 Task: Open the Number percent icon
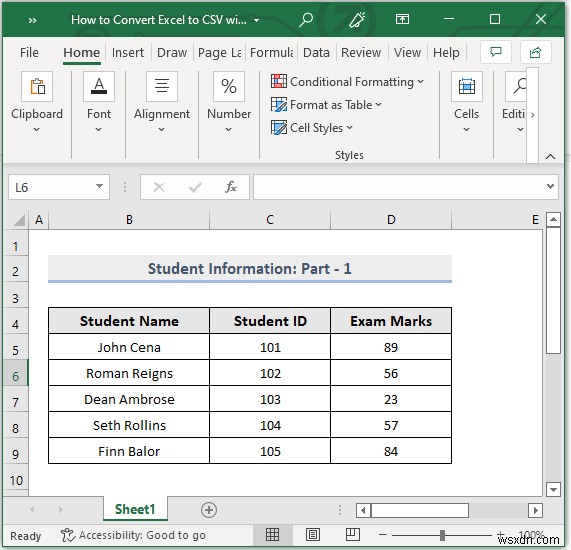click(229, 86)
